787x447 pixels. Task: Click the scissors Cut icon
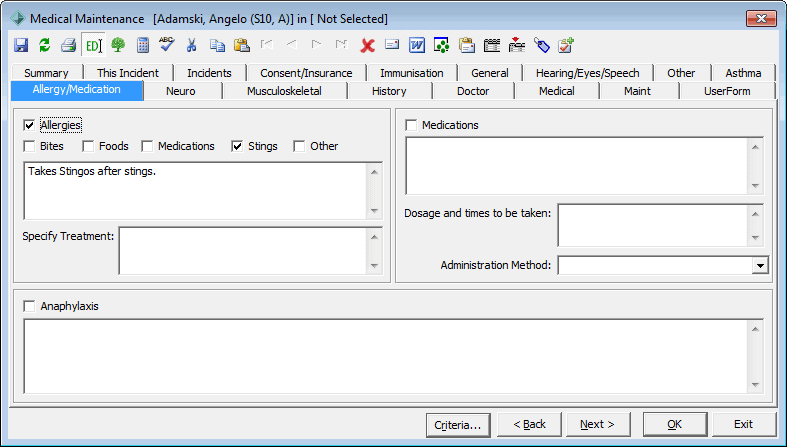pyautogui.click(x=191, y=45)
